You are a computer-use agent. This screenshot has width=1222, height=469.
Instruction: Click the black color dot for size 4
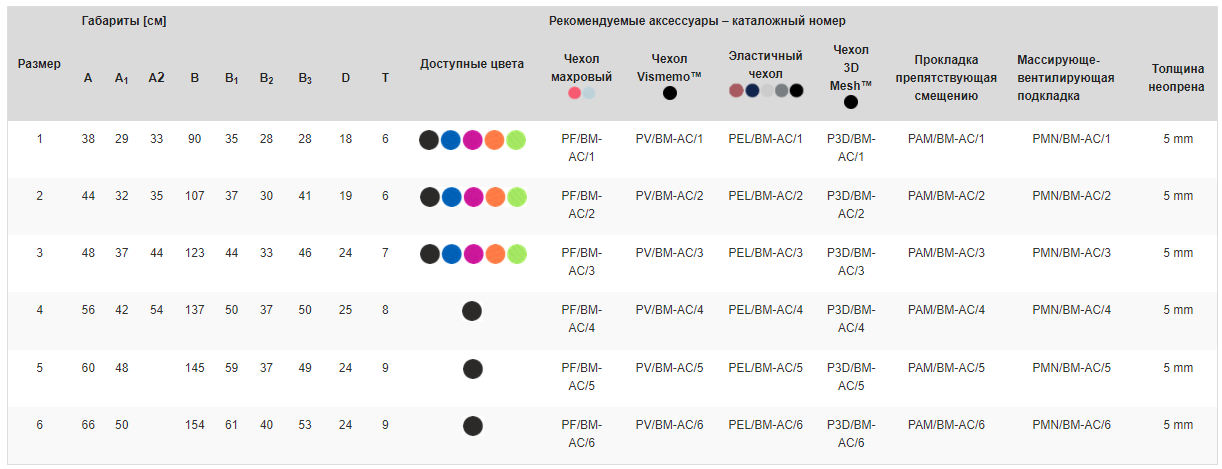point(472,311)
